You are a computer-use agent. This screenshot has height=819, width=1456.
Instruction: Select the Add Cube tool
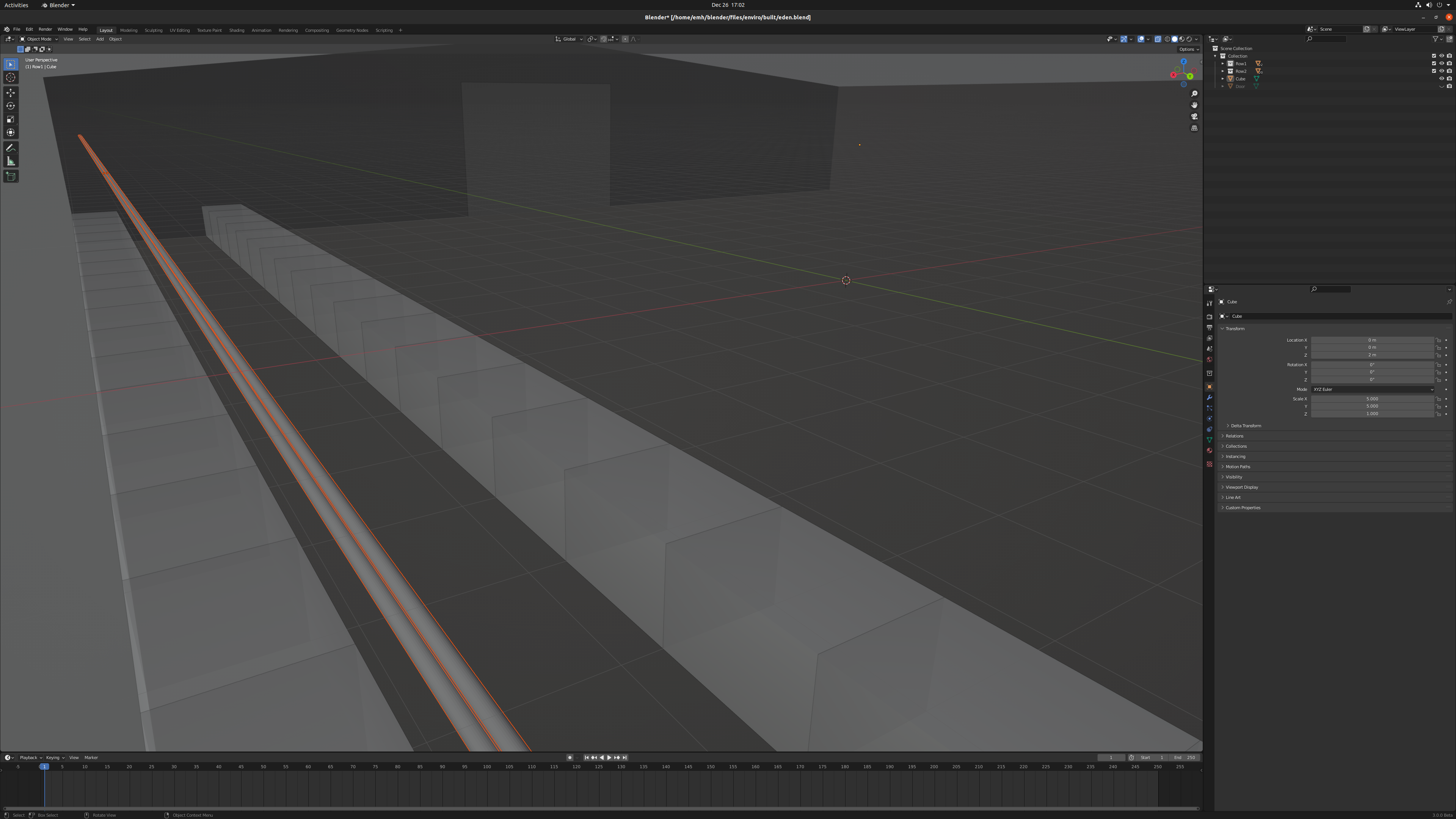pyautogui.click(x=11, y=176)
